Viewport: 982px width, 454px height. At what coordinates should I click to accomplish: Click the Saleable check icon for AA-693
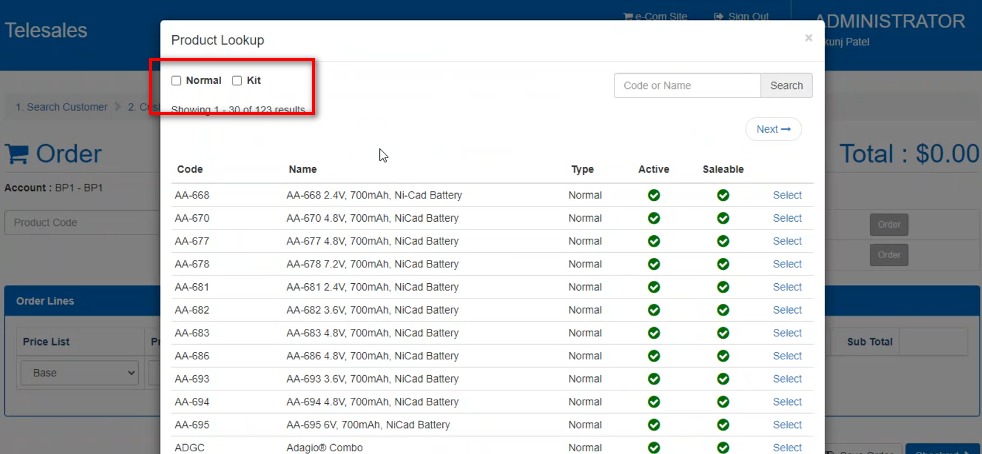pyautogui.click(x=723, y=379)
